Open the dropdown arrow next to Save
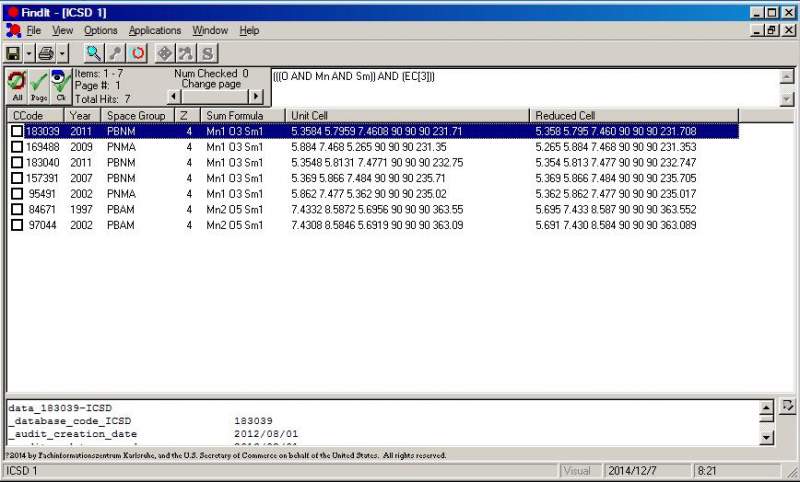The height and width of the screenshot is (482, 800). [29, 53]
